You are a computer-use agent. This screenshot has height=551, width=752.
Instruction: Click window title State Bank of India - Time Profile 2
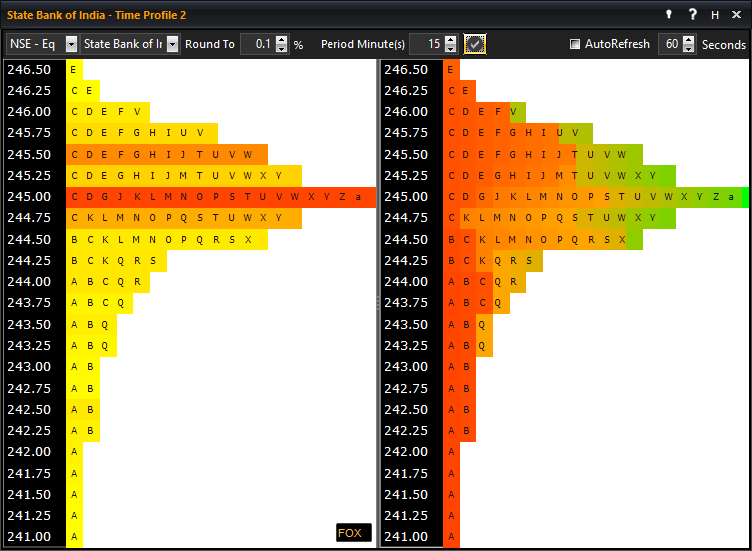pos(96,15)
